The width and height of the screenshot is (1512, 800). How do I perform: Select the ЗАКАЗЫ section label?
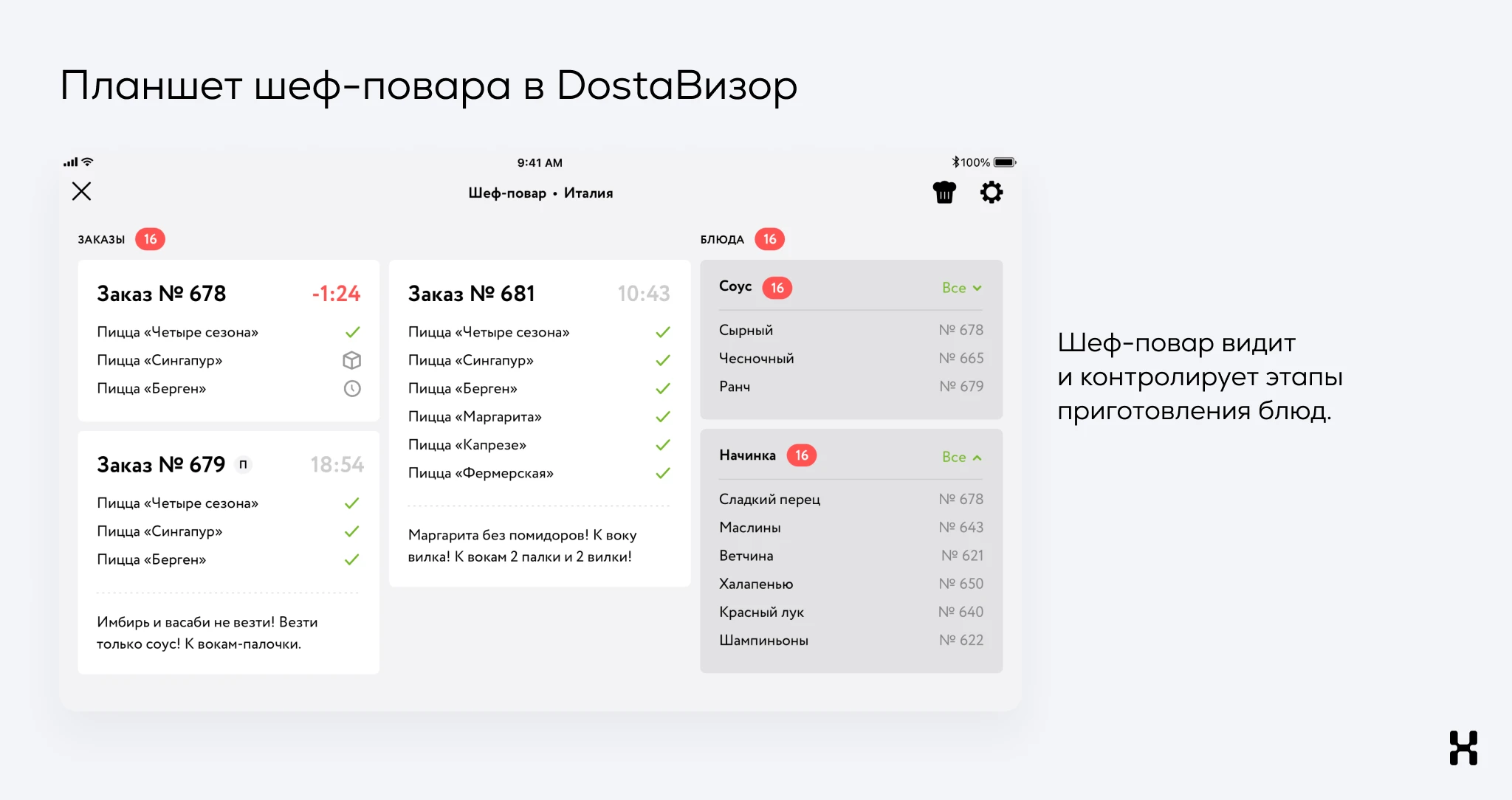(101, 239)
